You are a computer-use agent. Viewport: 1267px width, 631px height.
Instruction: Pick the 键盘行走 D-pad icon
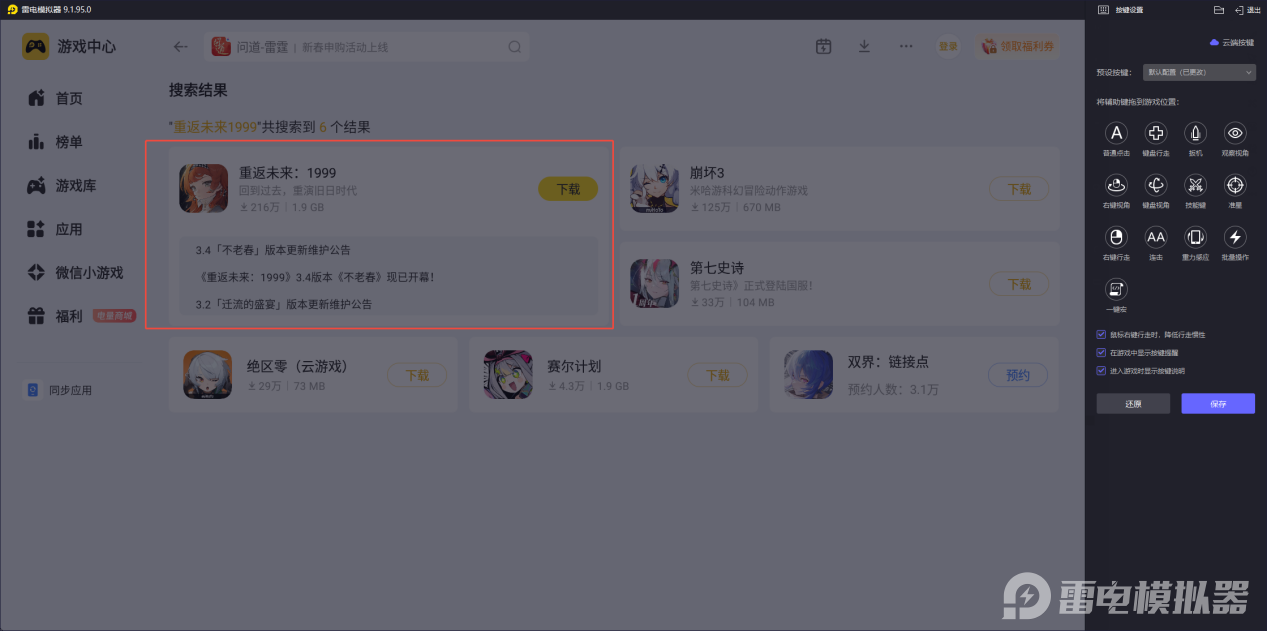tap(1156, 133)
